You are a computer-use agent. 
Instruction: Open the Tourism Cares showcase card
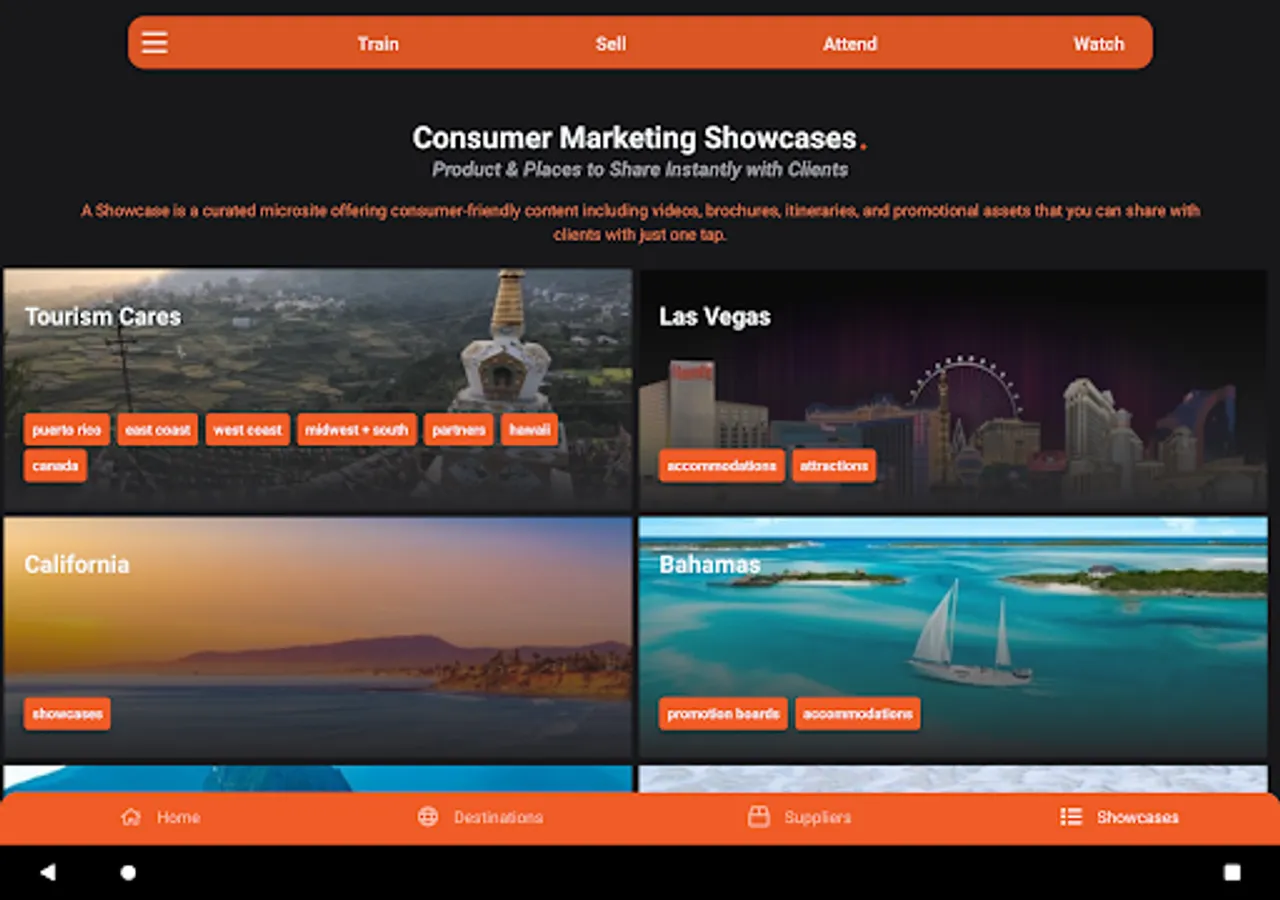tap(318, 390)
